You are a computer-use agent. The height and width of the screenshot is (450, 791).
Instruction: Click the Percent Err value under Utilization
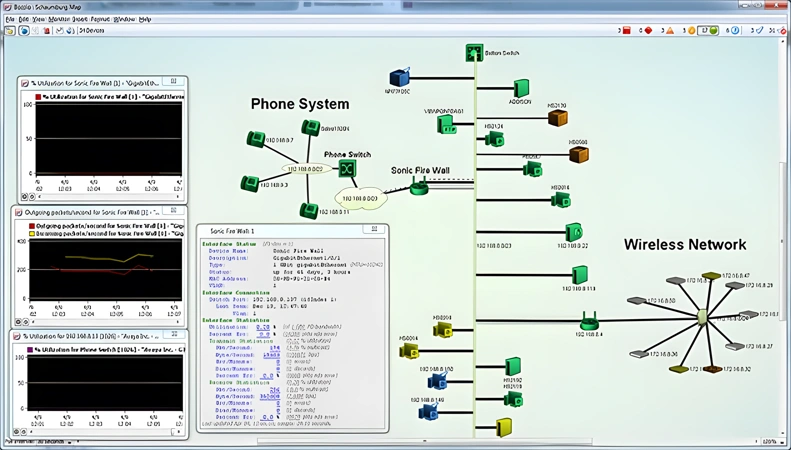pos(264,334)
